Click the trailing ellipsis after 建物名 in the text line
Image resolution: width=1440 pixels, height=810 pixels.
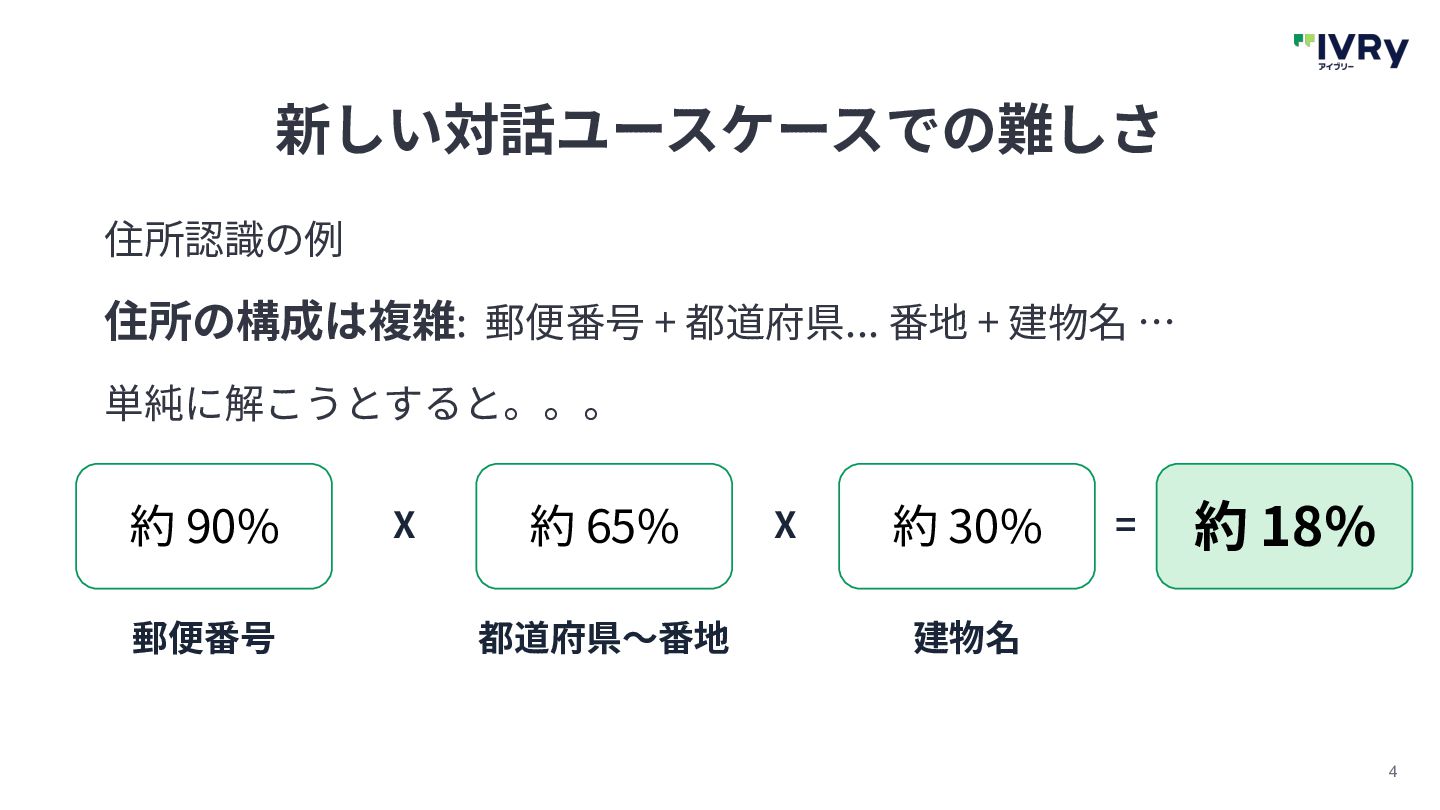1155,324
